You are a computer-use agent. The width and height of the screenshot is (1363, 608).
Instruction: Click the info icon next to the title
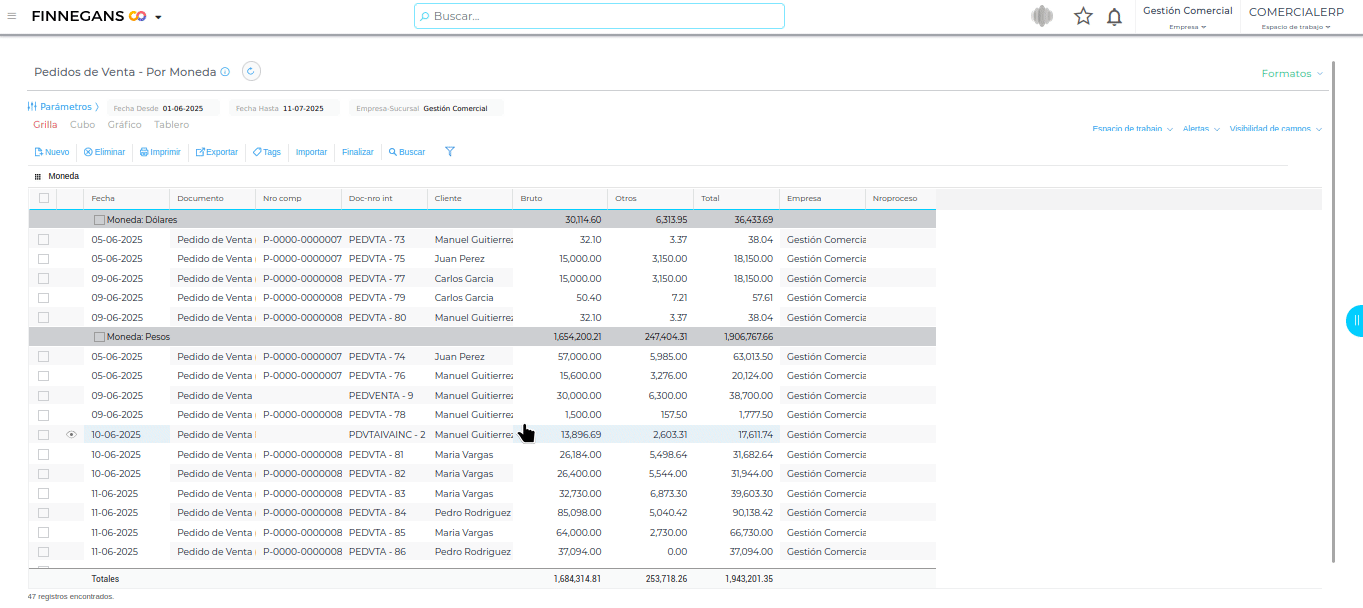(x=225, y=72)
